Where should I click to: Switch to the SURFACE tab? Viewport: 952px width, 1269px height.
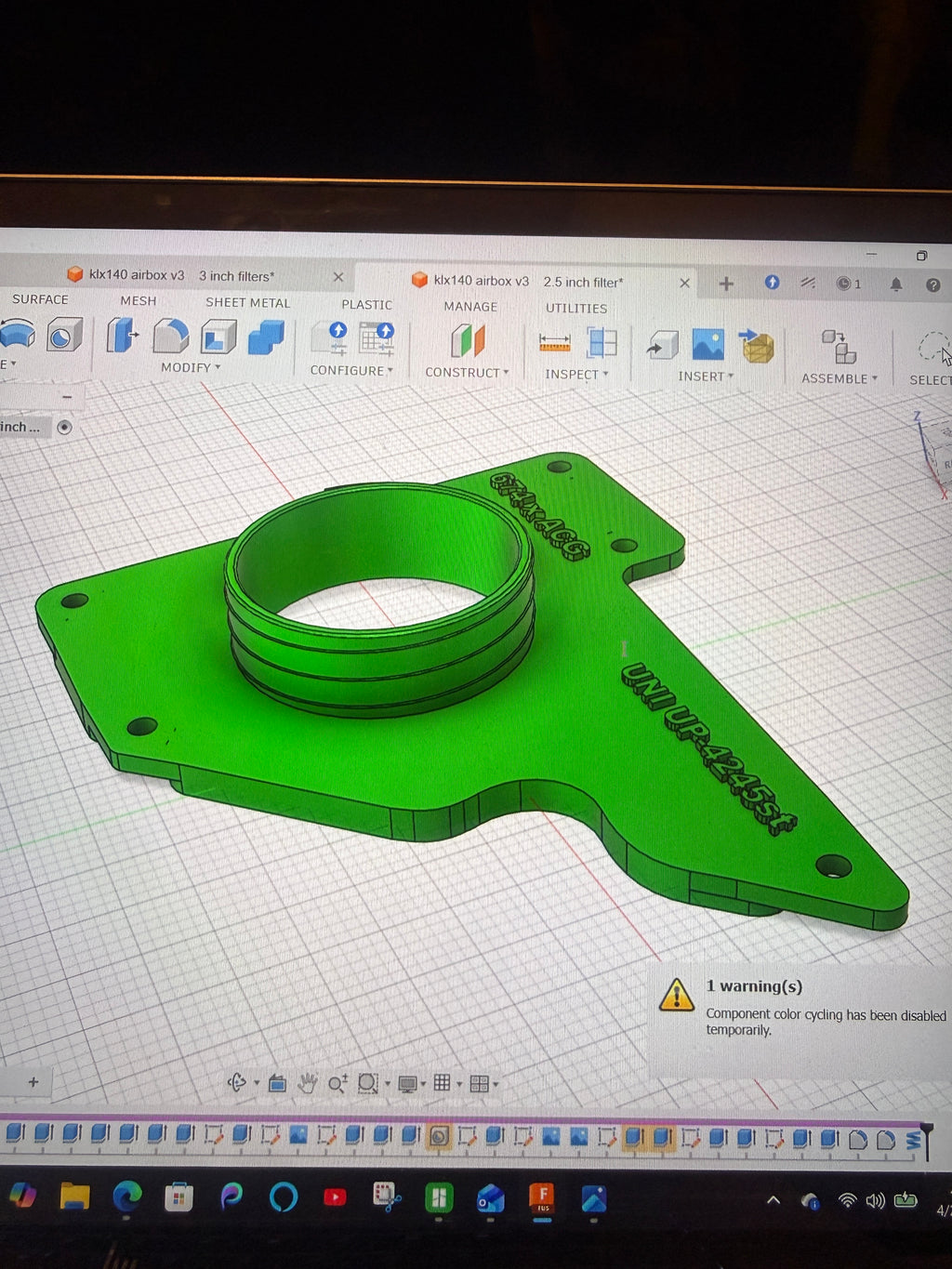pyautogui.click(x=40, y=299)
